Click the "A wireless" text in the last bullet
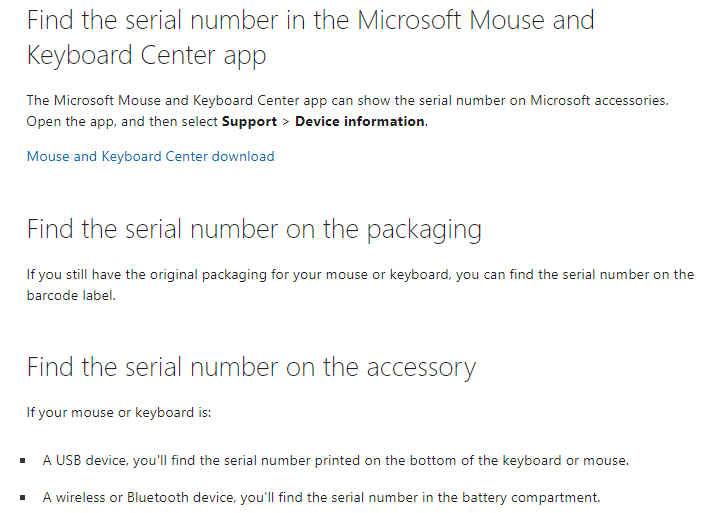Screen dimensions: 728x513 point(72,497)
